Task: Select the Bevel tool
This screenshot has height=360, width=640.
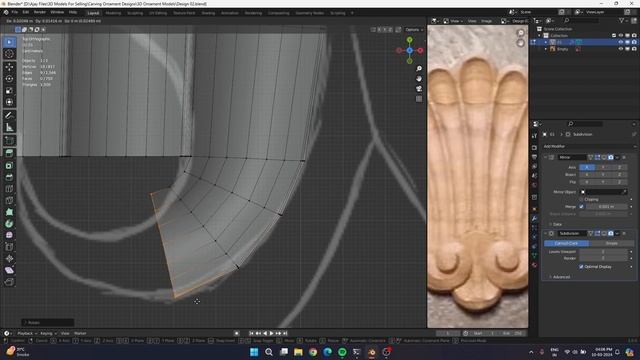Action: [9, 177]
